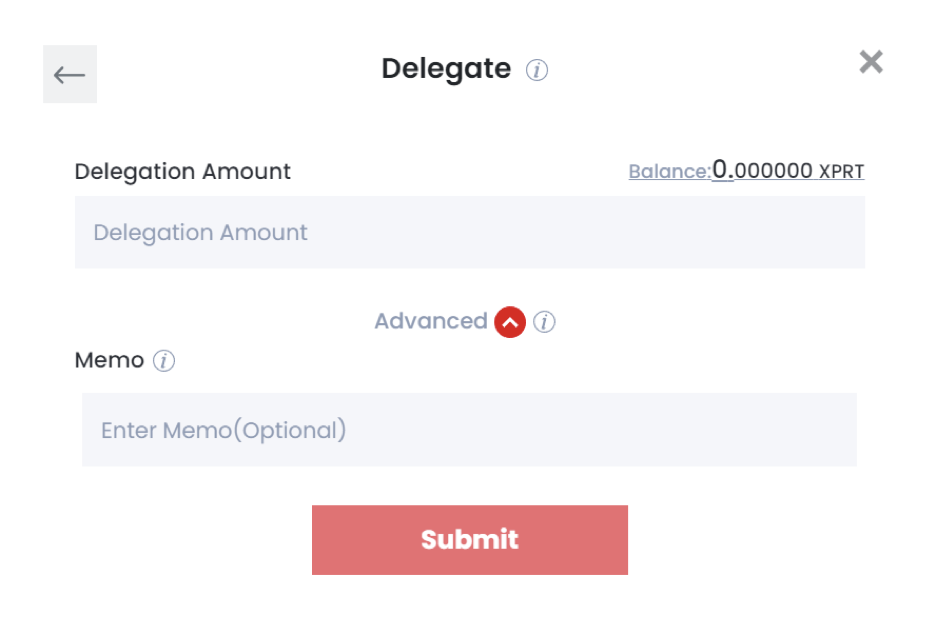Click the Memo label text

click(x=109, y=360)
